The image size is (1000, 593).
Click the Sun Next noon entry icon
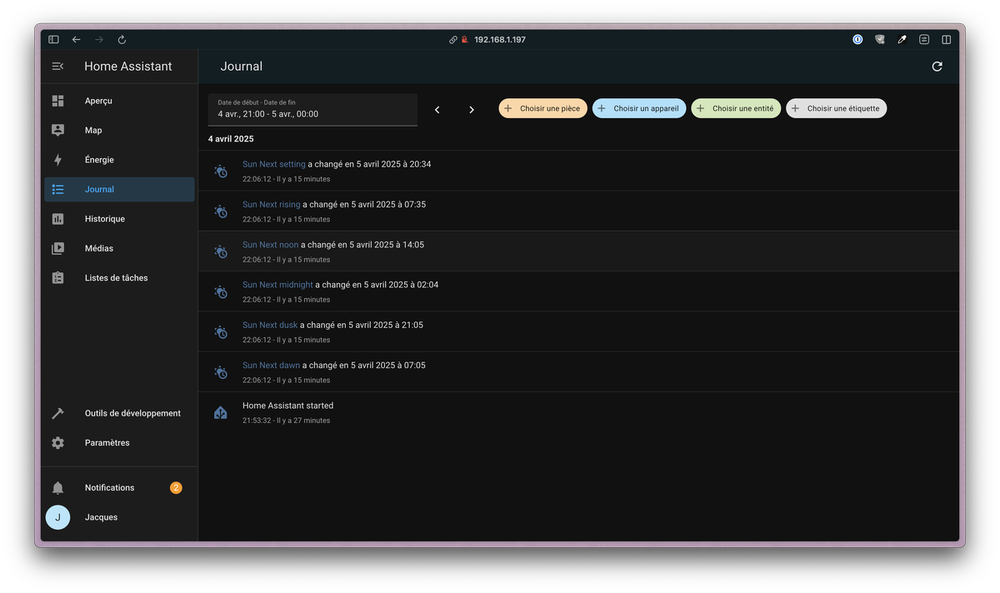tap(221, 251)
